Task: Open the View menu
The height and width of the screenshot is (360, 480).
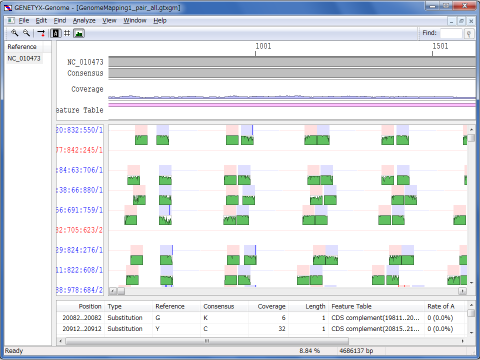Action: (109, 21)
